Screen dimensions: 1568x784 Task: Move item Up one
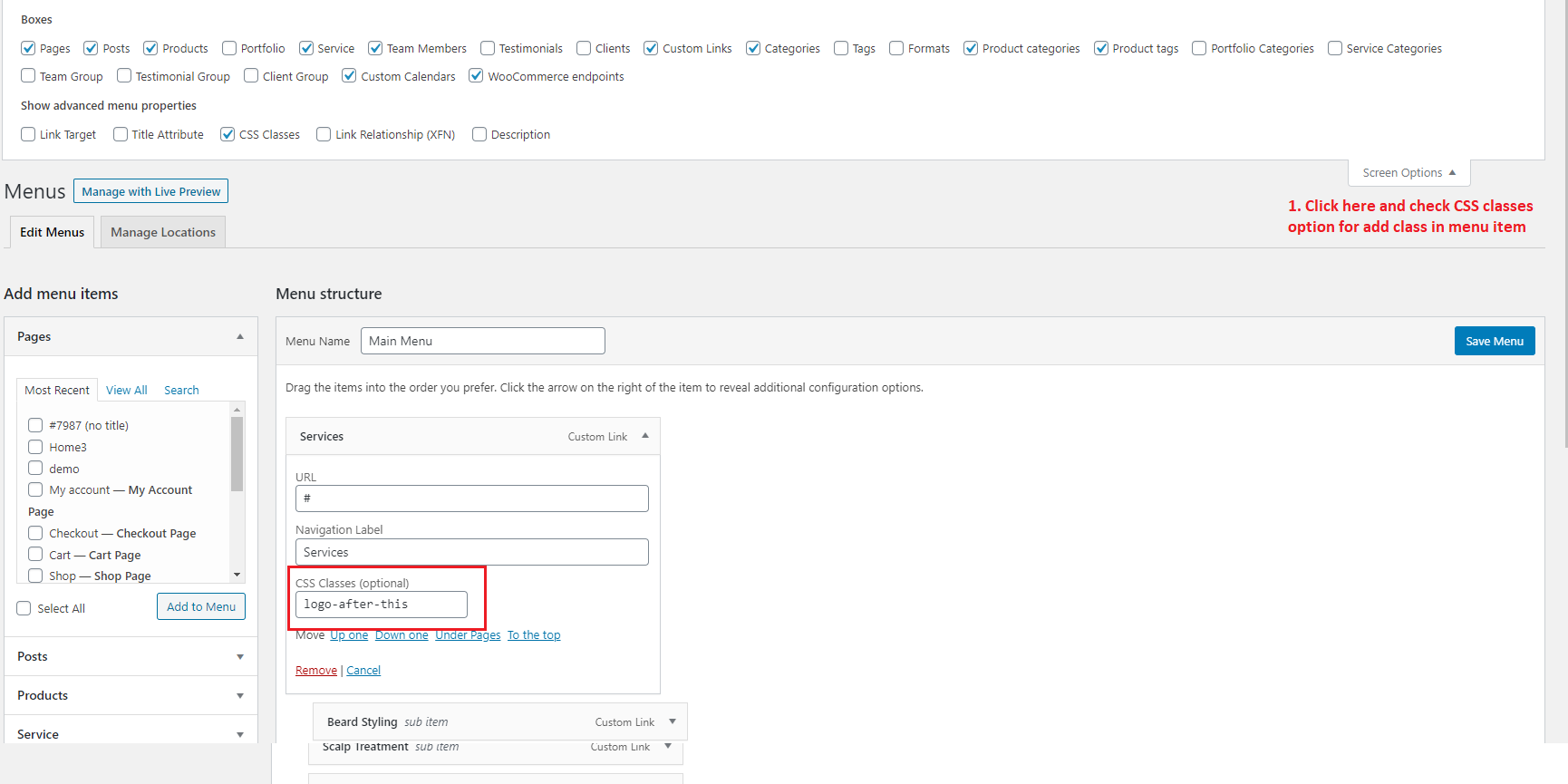pos(349,635)
